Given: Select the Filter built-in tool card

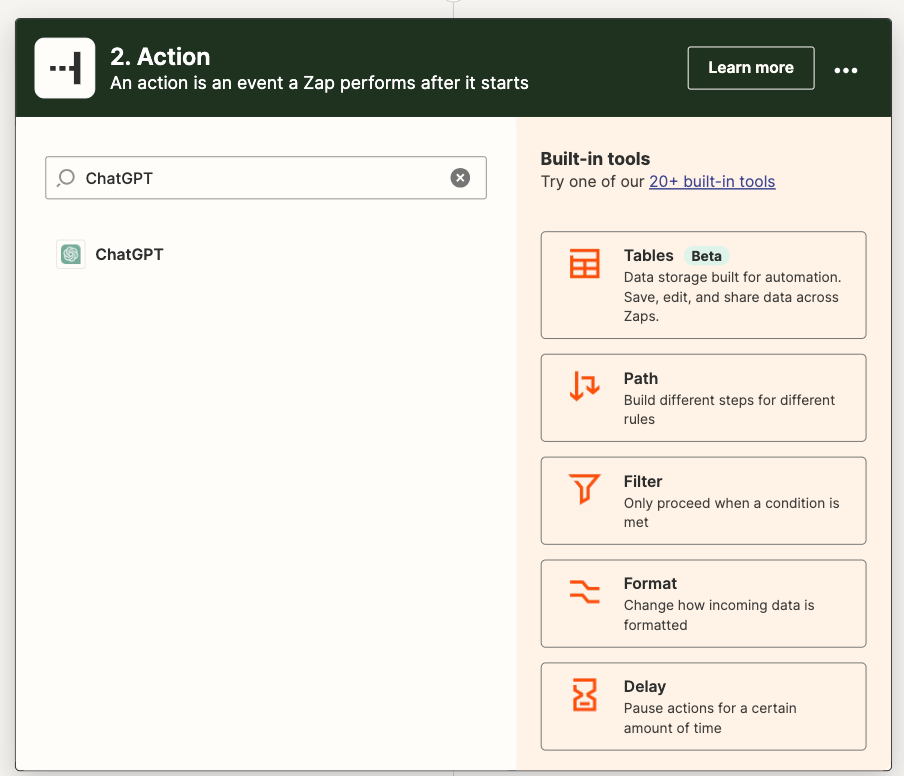Looking at the screenshot, I should pyautogui.click(x=703, y=500).
